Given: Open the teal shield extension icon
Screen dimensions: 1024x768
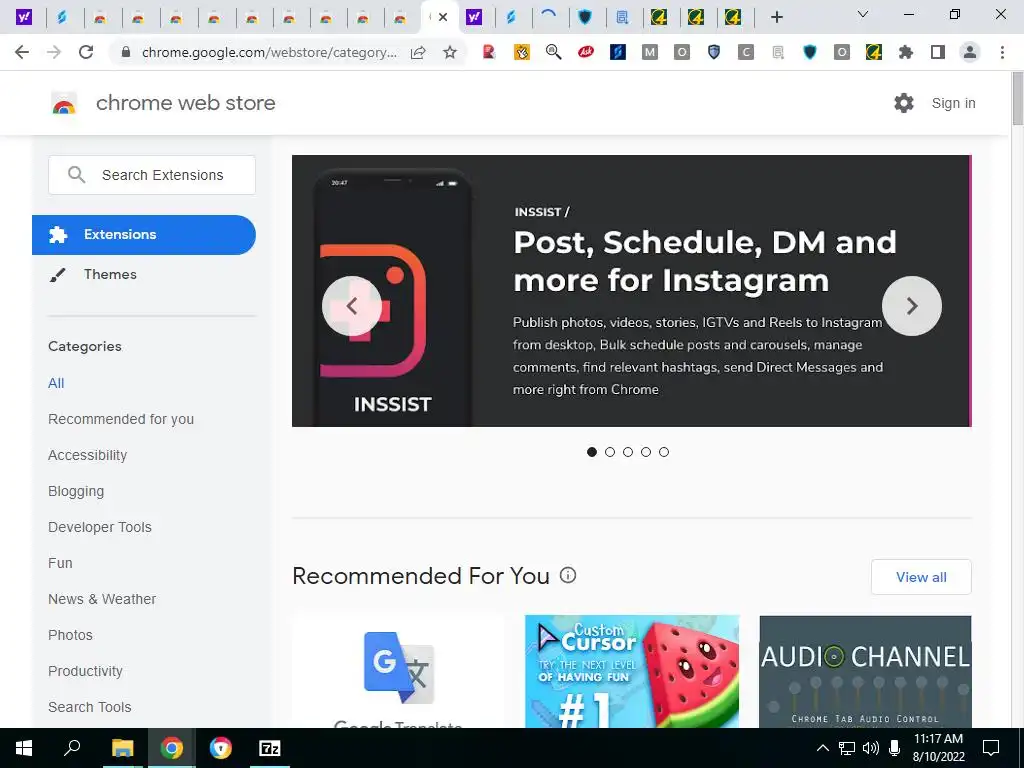Looking at the screenshot, I should (809, 52).
